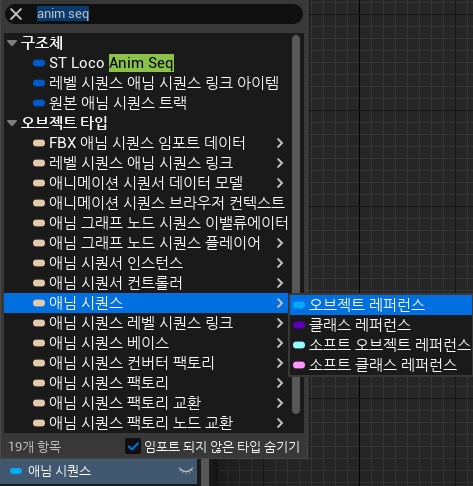This screenshot has width=473, height=486.
Task: Expand submenu arrow for 애님 시퀀스 레벨 시퀀스 링크
Action: tap(280, 323)
